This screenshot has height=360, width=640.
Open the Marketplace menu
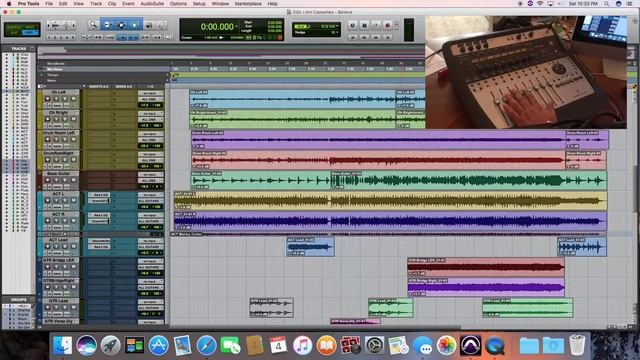[x=248, y=4]
